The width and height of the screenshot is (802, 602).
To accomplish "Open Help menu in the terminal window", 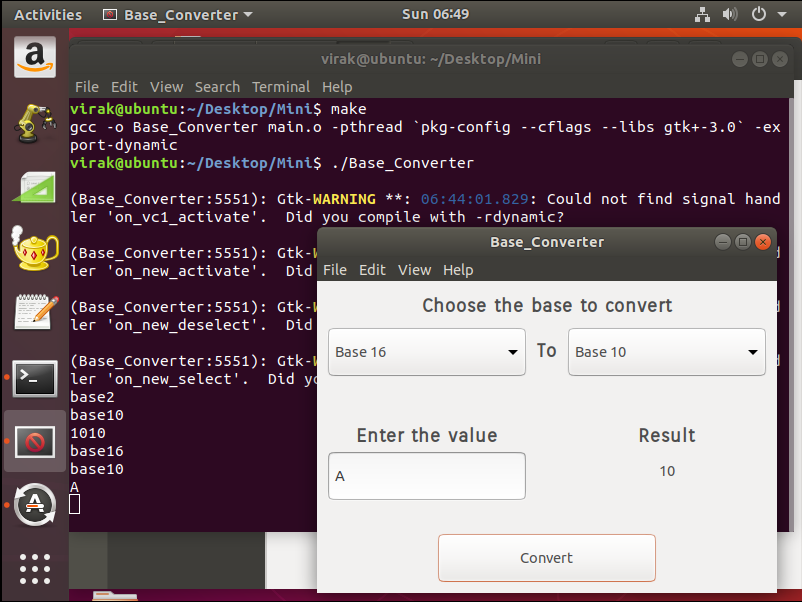I will click(x=337, y=87).
